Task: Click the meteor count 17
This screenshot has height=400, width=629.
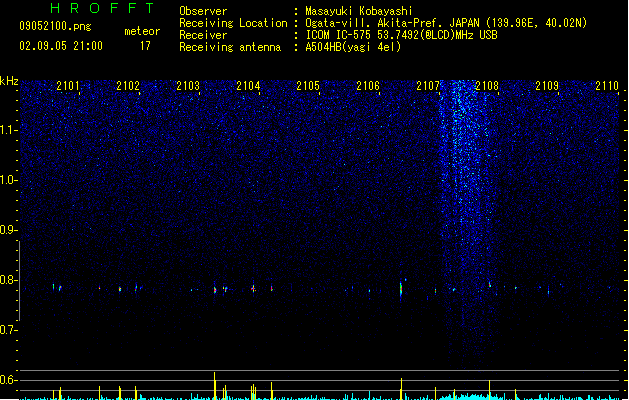Action: tap(145, 46)
